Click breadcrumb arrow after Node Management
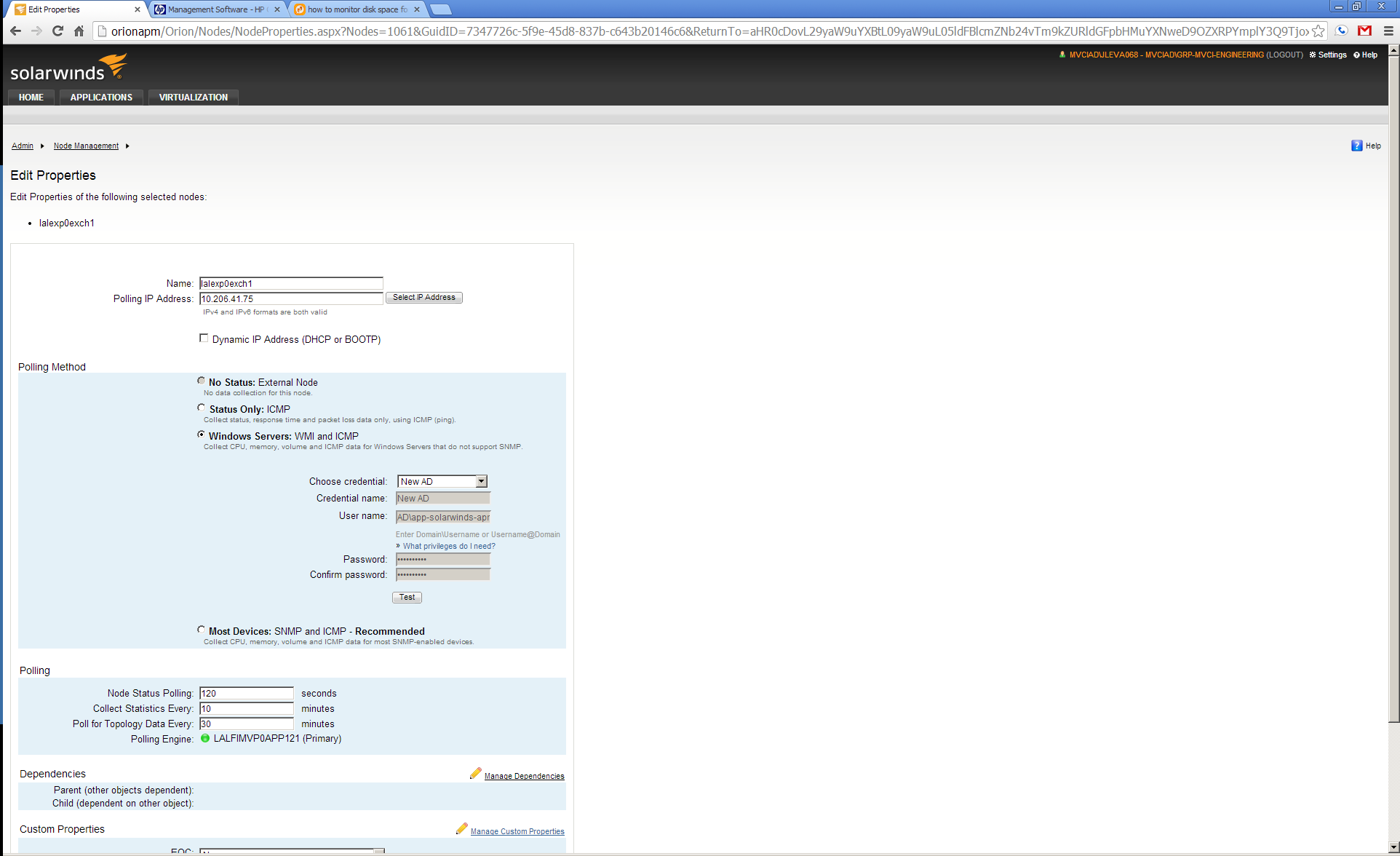 point(127,146)
